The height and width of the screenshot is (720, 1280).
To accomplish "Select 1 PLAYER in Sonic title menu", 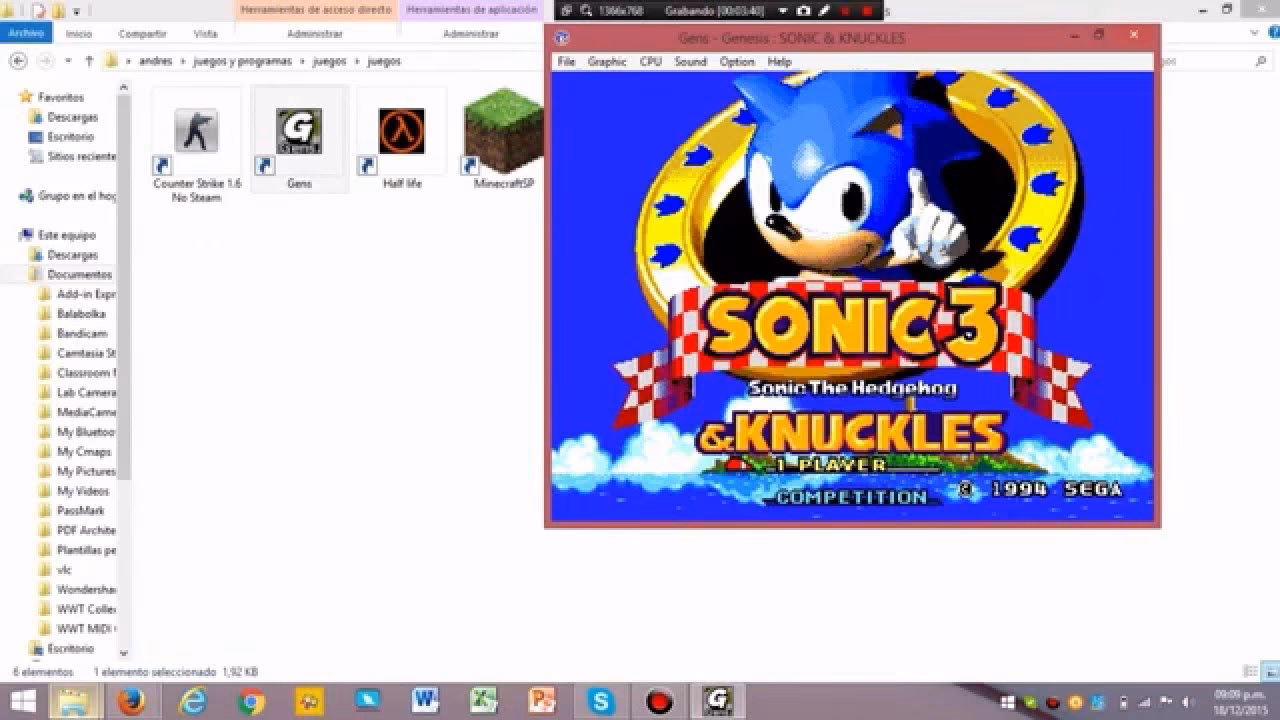I will pos(831,465).
